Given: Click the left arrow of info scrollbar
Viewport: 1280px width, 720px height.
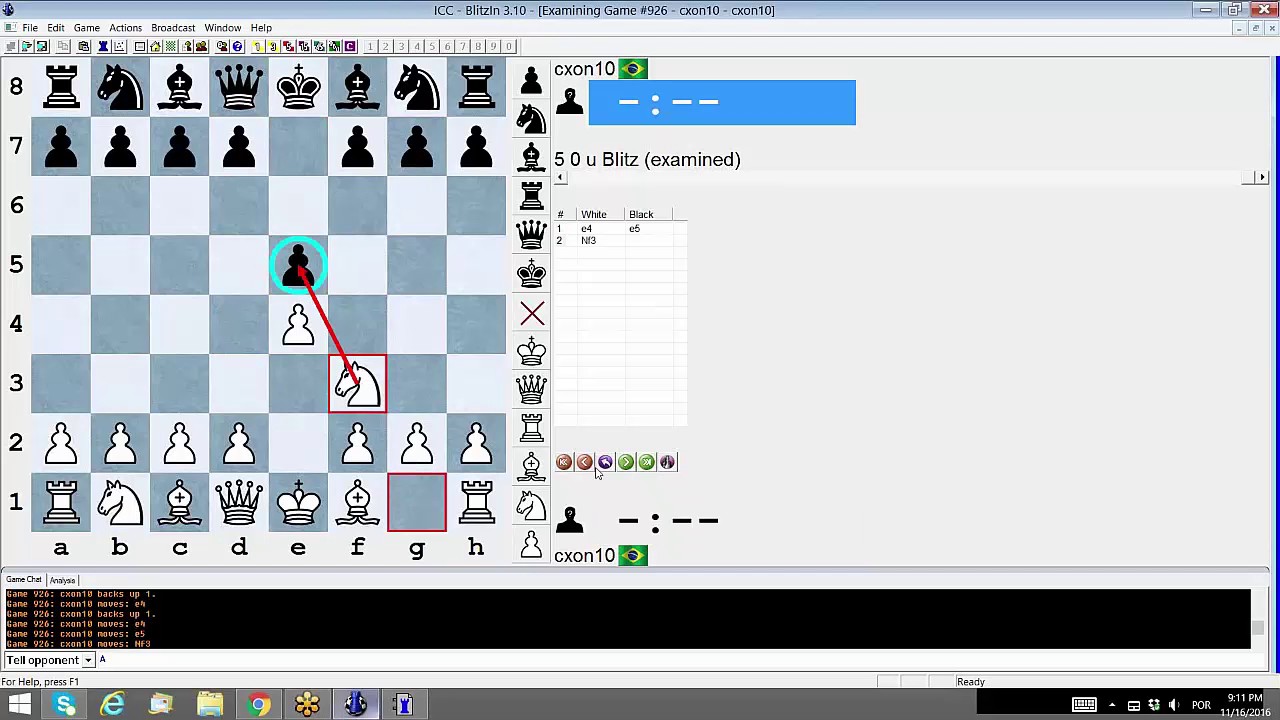Looking at the screenshot, I should click(560, 177).
